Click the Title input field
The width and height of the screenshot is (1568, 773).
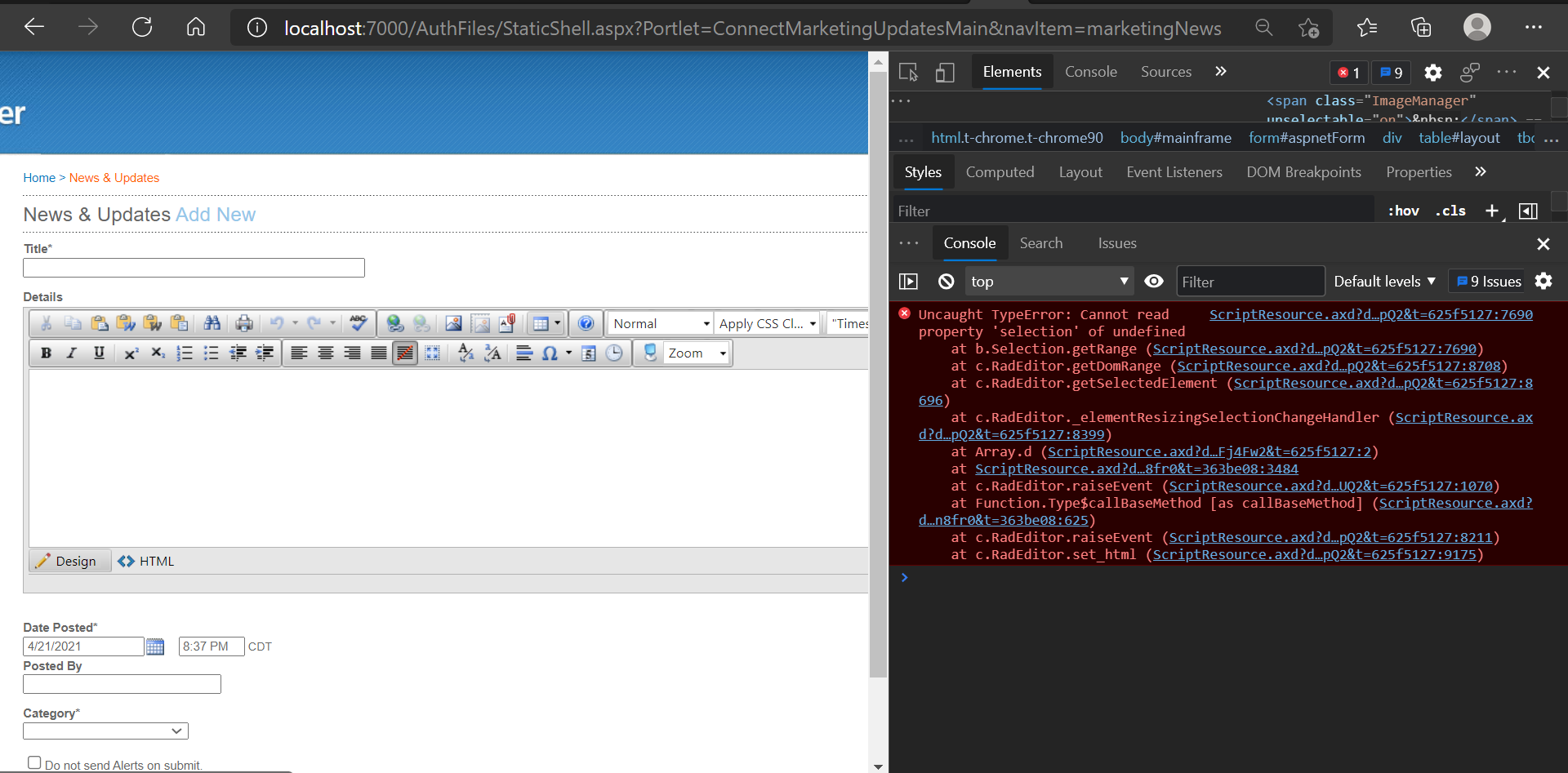(194, 268)
